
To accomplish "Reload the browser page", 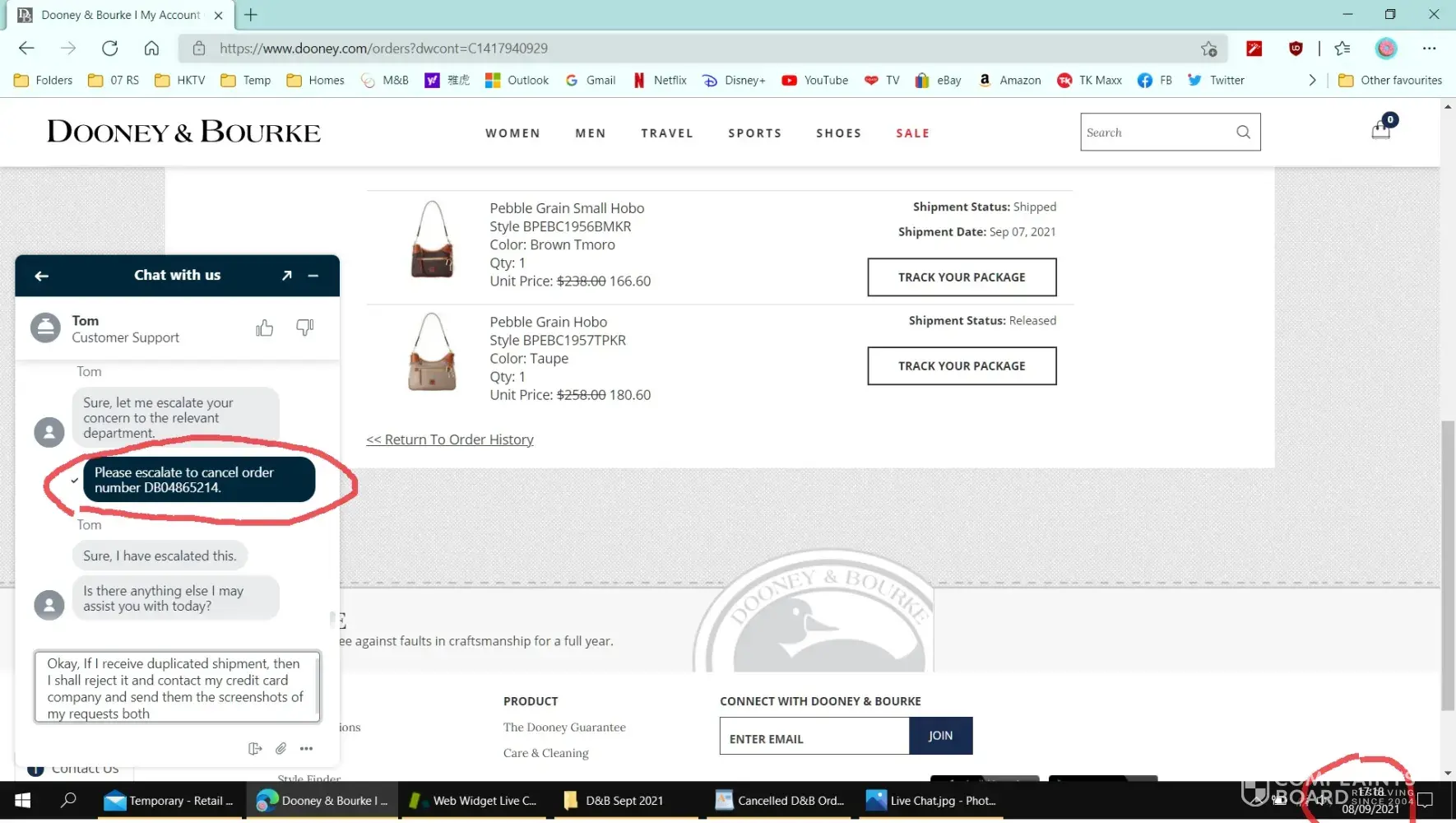I will [x=109, y=49].
